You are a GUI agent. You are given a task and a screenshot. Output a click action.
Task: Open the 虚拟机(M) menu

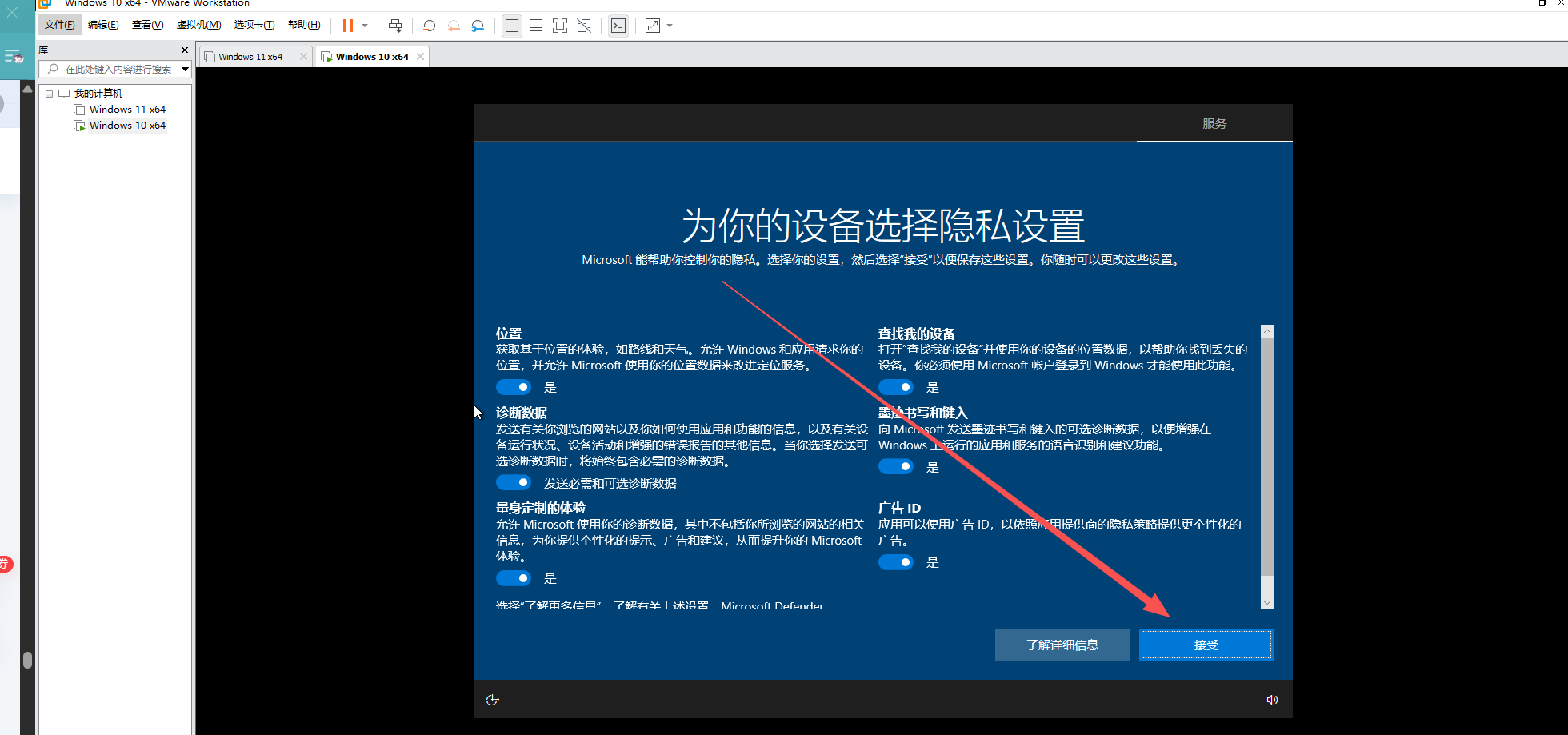(x=198, y=25)
